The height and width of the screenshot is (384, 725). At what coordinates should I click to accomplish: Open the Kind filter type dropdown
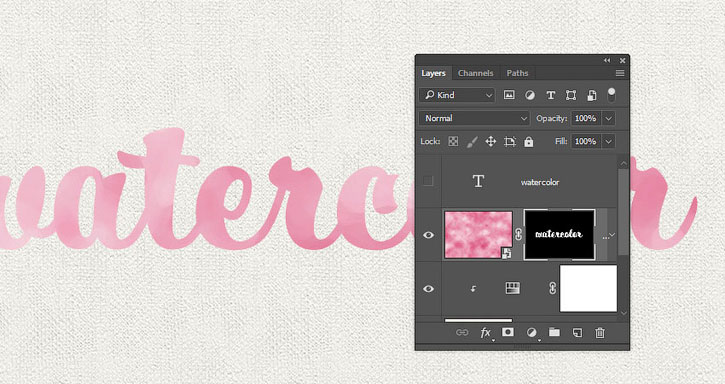point(457,95)
